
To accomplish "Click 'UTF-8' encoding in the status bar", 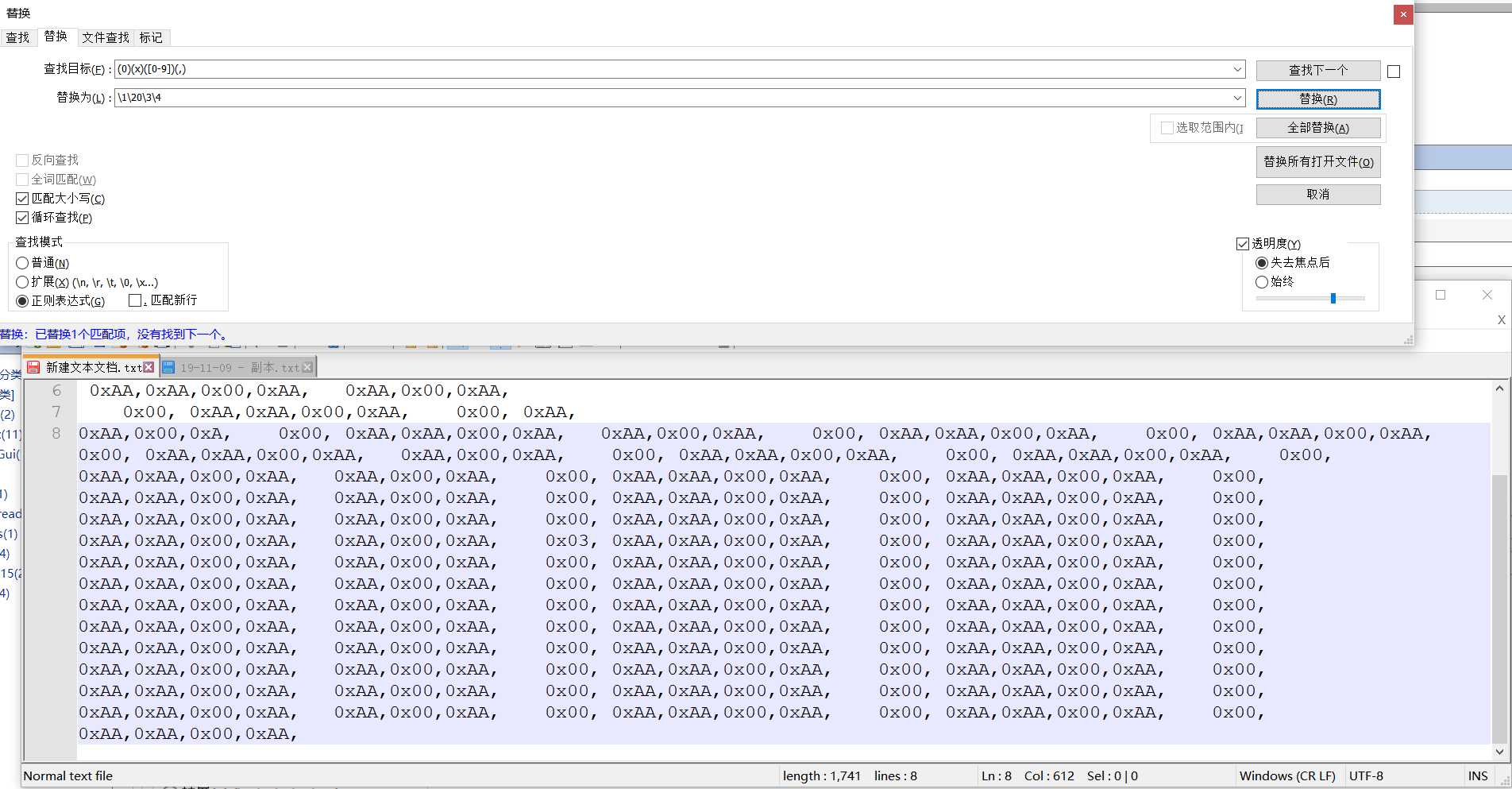I will pyautogui.click(x=1366, y=776).
